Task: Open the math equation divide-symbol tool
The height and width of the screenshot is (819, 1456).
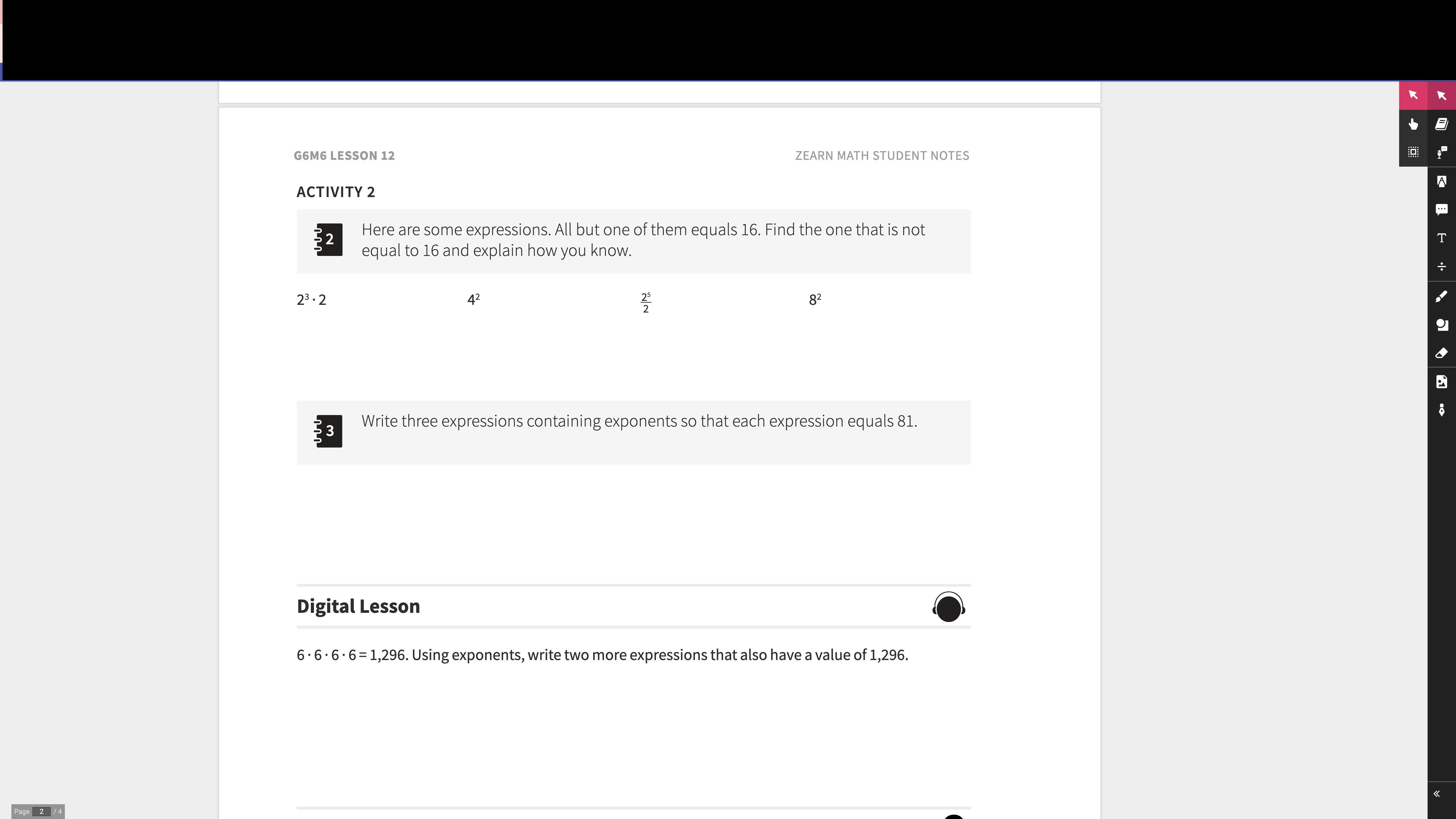Action: click(1442, 267)
